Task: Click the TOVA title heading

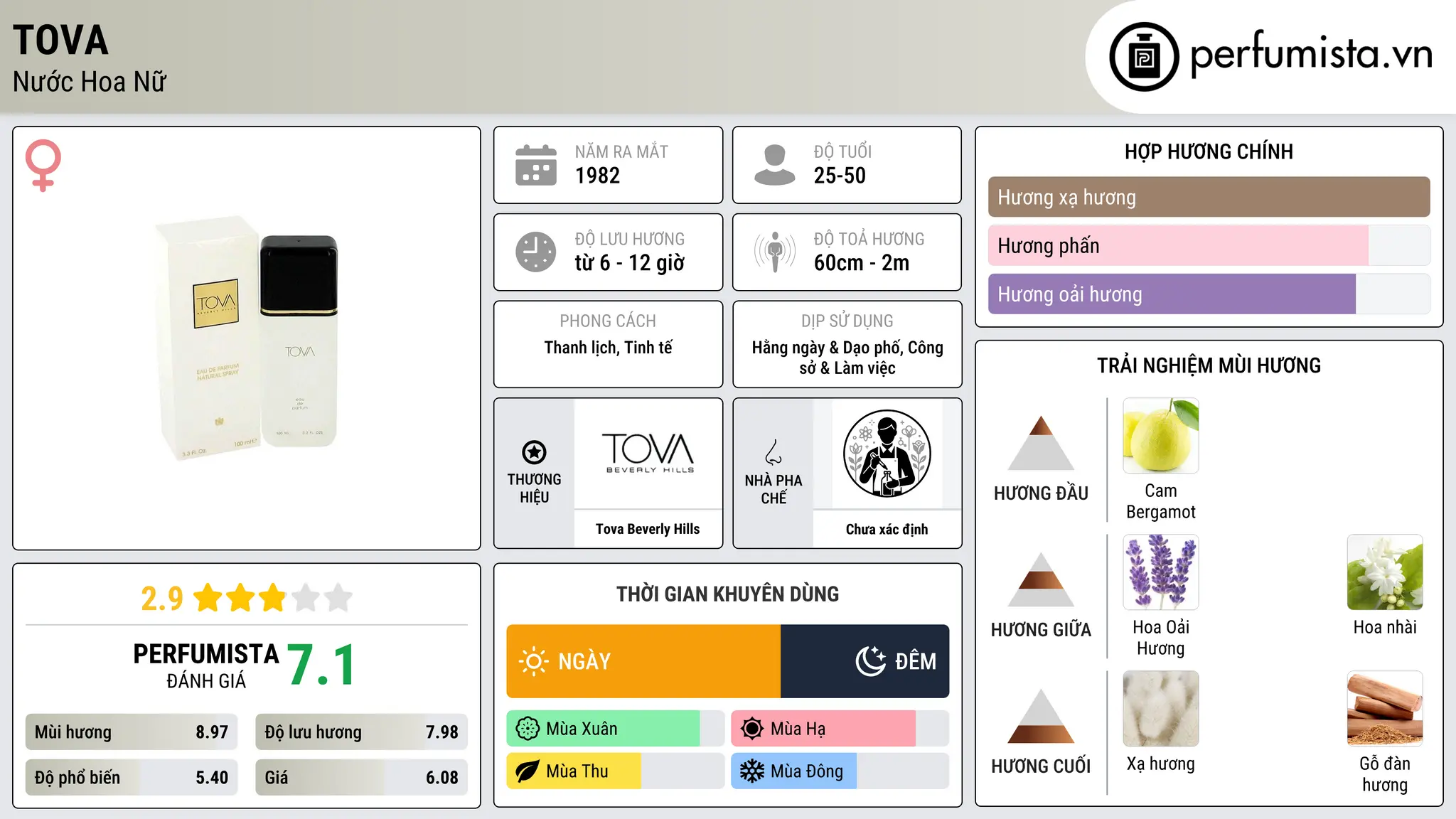Action: pyautogui.click(x=61, y=40)
